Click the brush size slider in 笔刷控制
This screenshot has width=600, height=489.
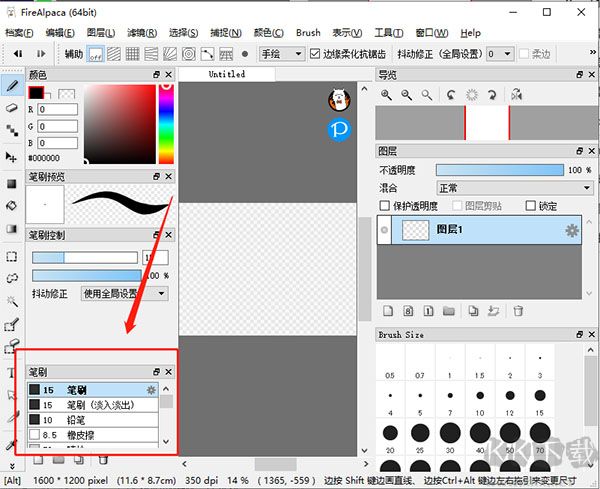(85, 258)
